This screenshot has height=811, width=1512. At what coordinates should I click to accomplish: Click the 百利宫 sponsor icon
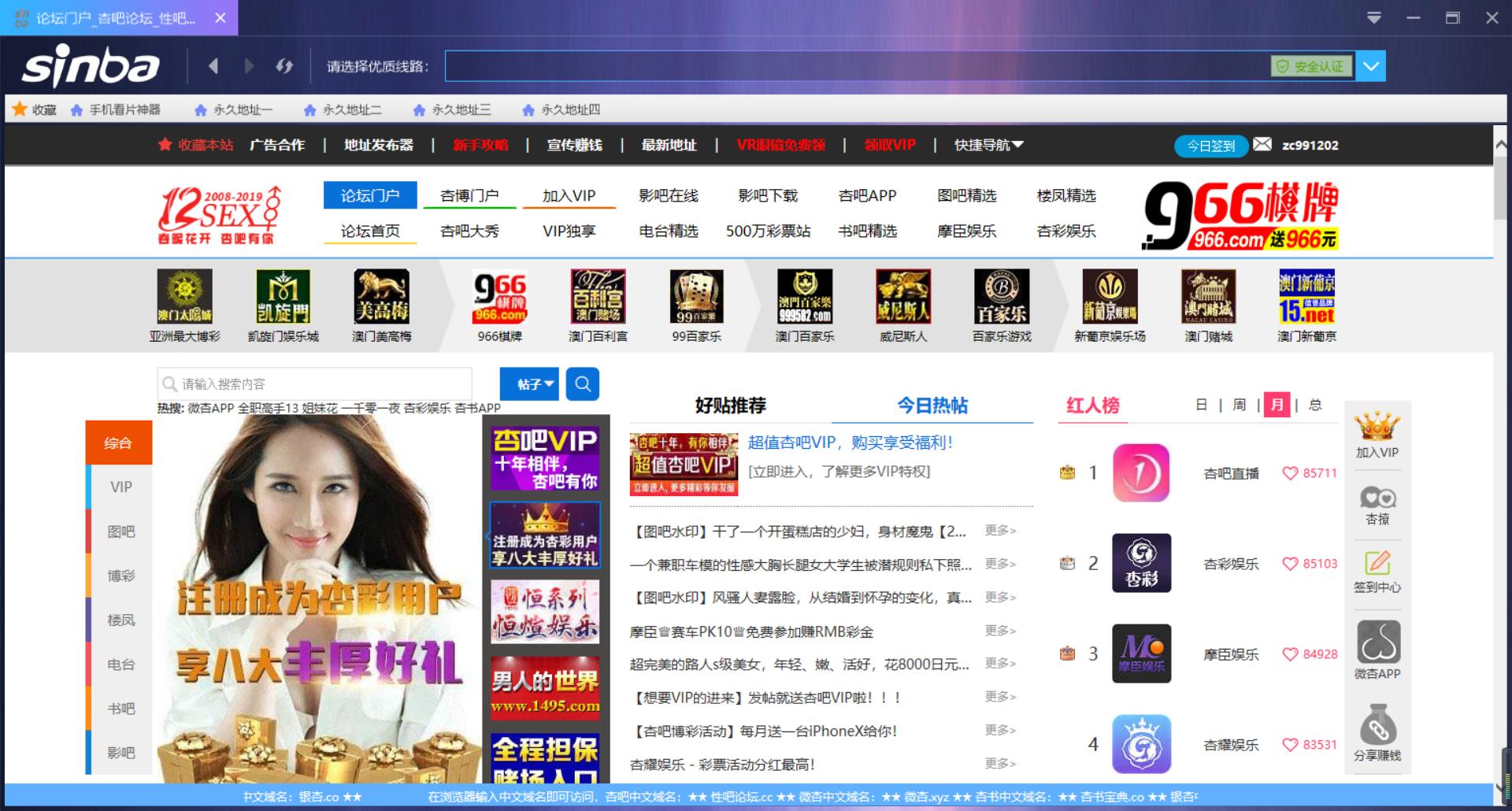[598, 297]
